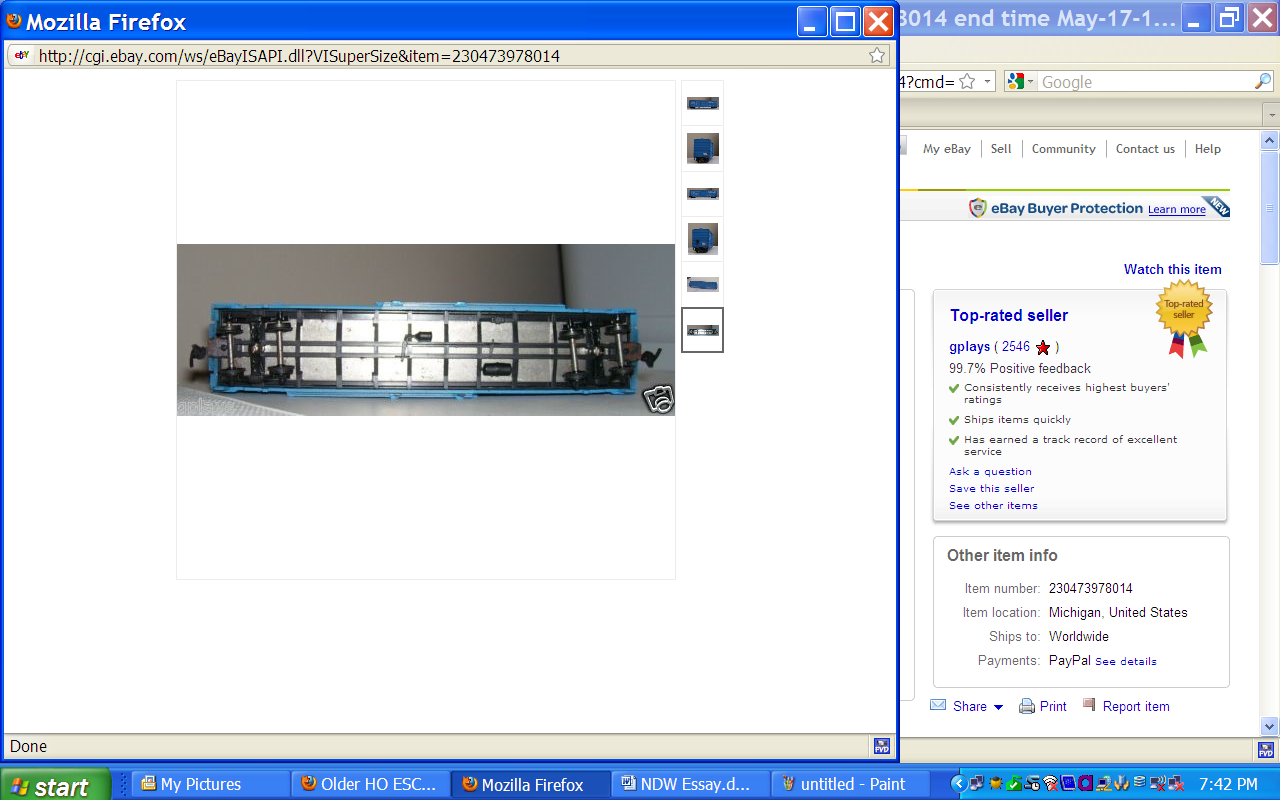
Task: Click the Google search input field
Action: (x=1145, y=82)
